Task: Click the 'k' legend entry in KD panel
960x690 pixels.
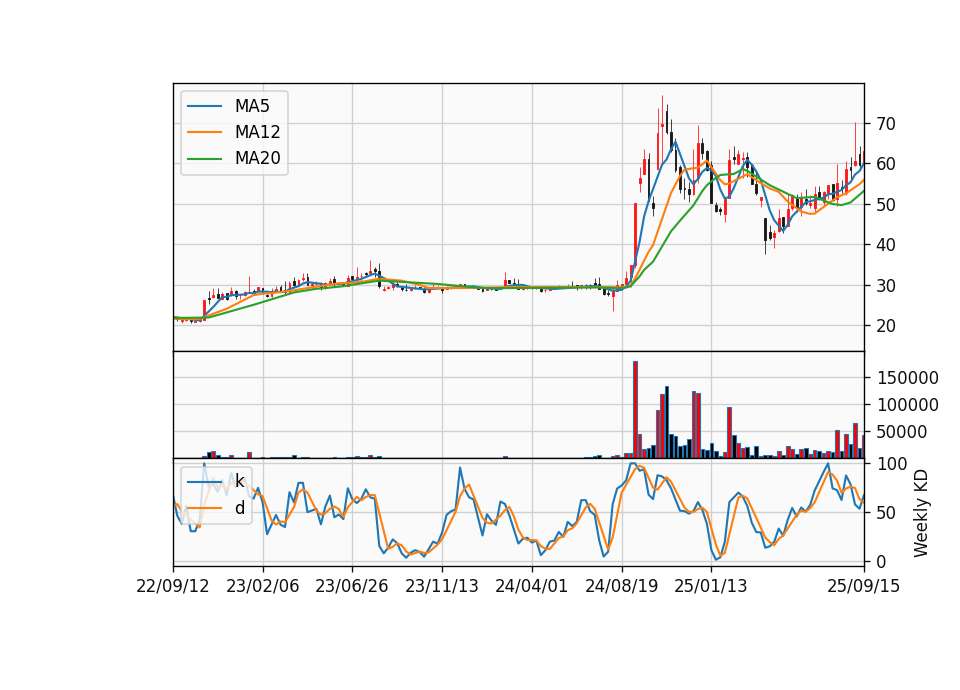Action: [239, 481]
